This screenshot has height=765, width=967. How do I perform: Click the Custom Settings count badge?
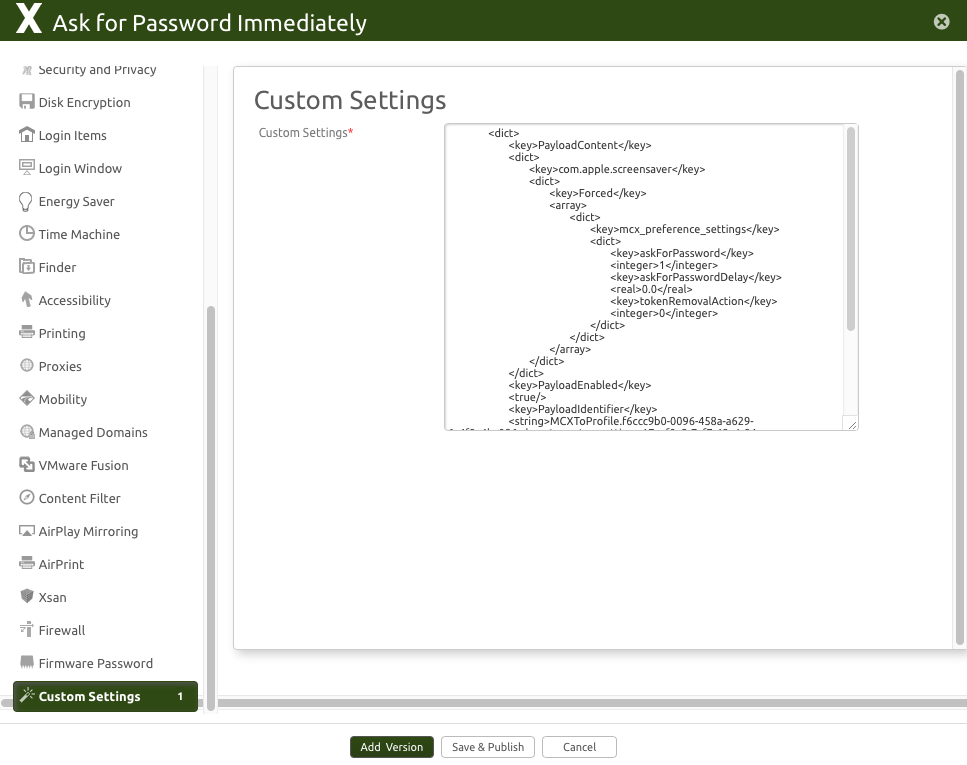(180, 696)
